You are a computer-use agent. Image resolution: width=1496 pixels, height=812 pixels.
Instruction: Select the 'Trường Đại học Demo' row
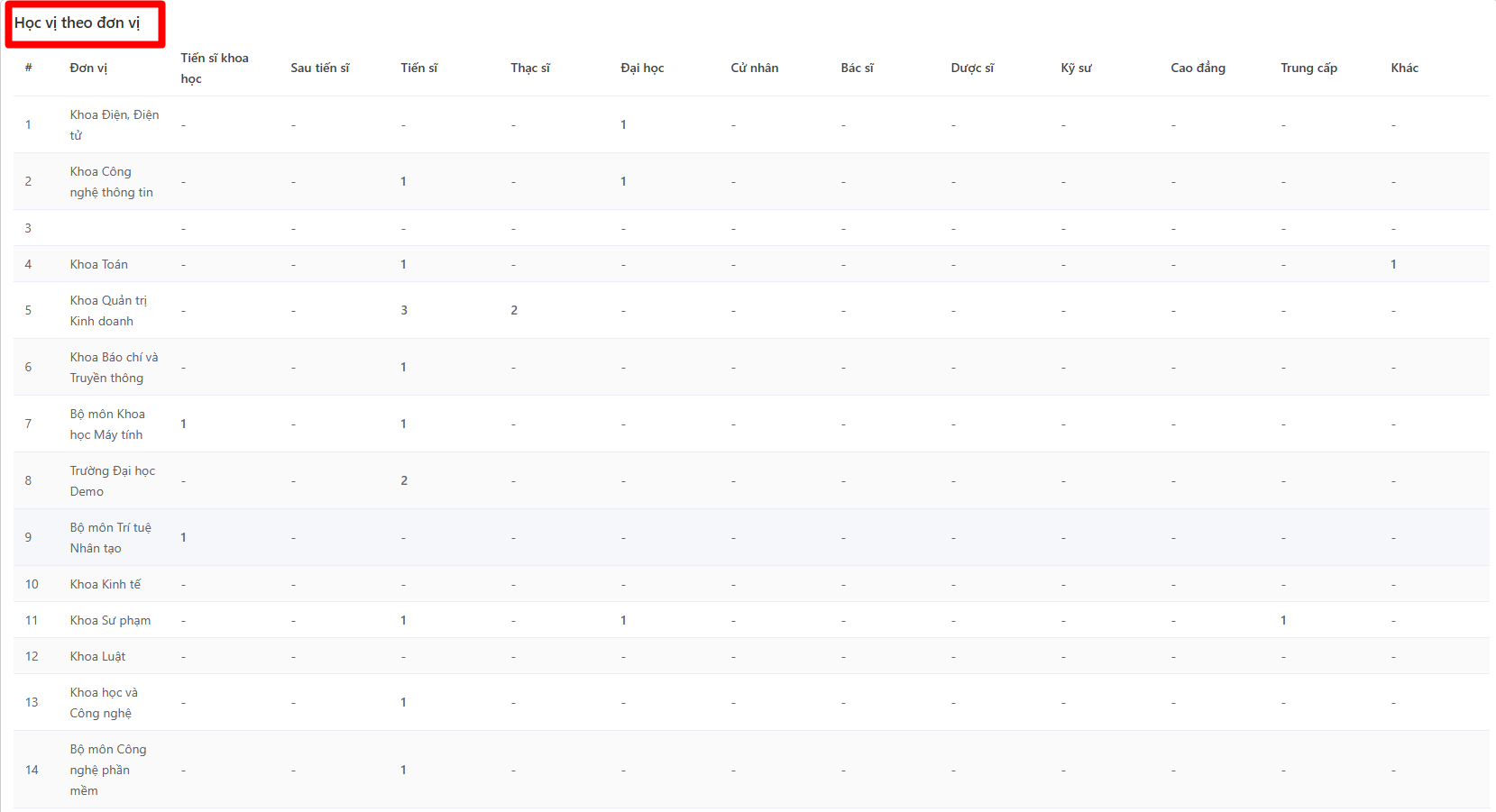[x=112, y=481]
